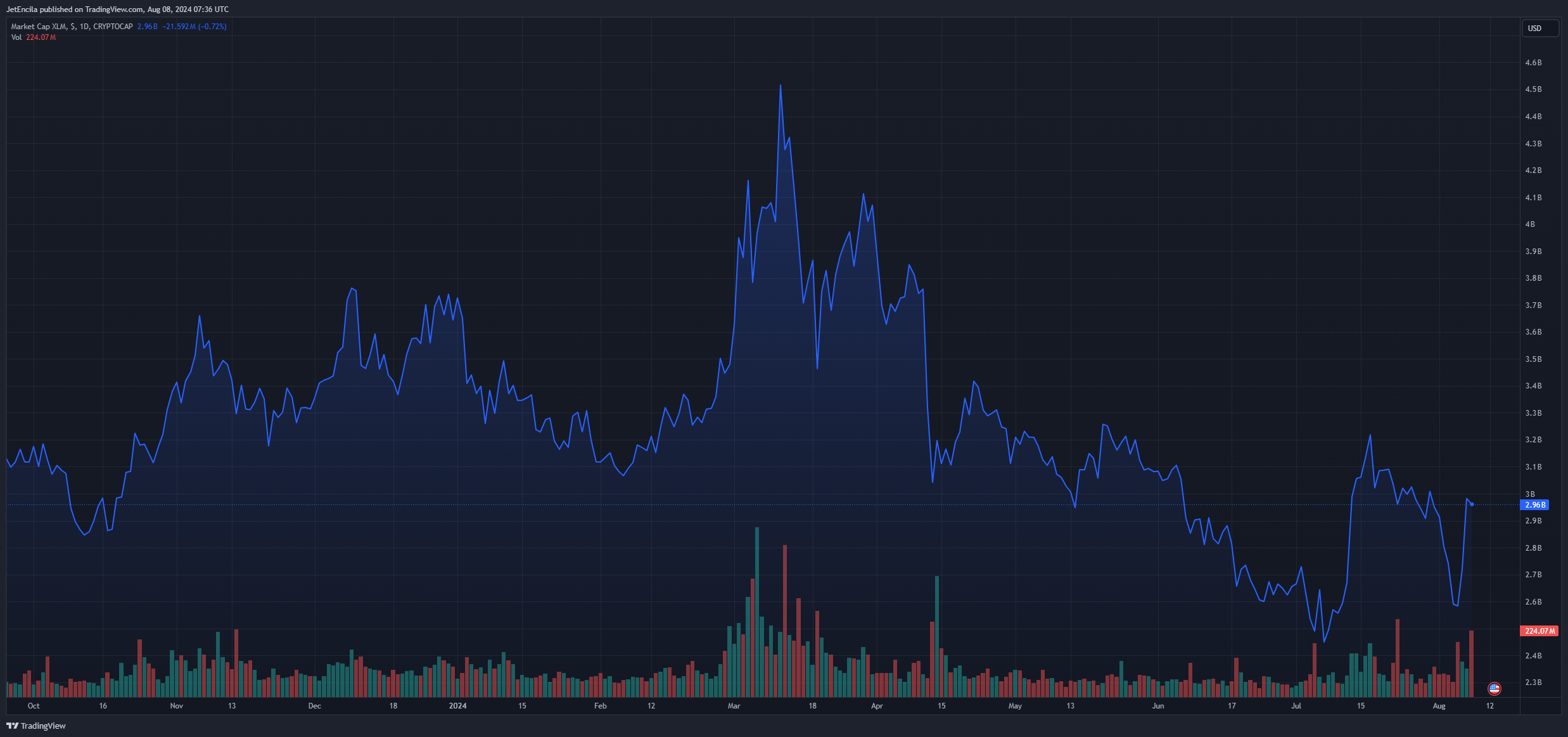Screen dimensions: 1568x737
Task: Click the Vol indicator legend label
Action: pos(16,37)
